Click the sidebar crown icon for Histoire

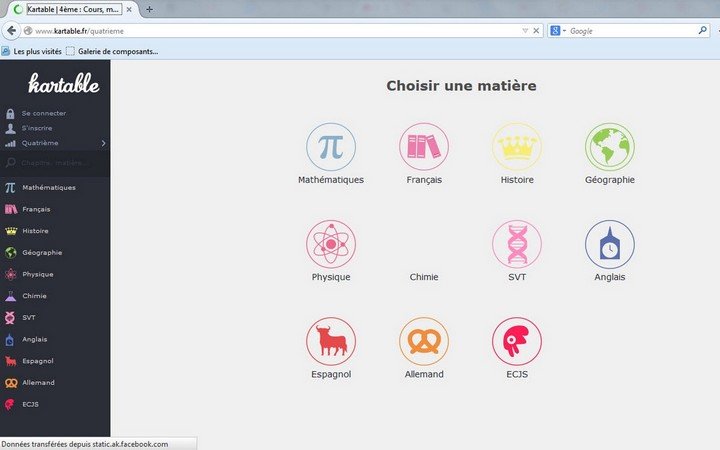pos(11,231)
